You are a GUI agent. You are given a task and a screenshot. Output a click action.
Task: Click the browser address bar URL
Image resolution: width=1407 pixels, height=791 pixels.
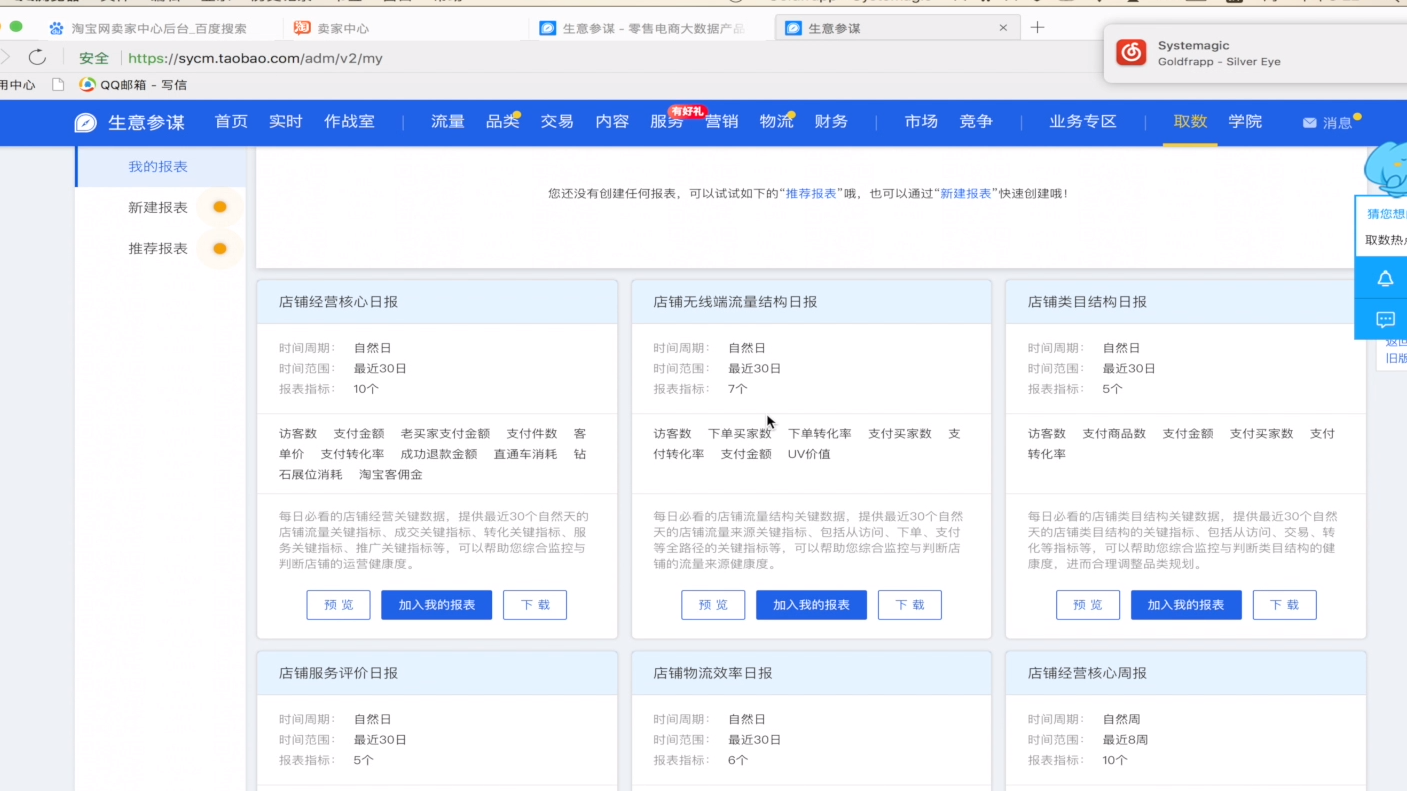tap(256, 58)
